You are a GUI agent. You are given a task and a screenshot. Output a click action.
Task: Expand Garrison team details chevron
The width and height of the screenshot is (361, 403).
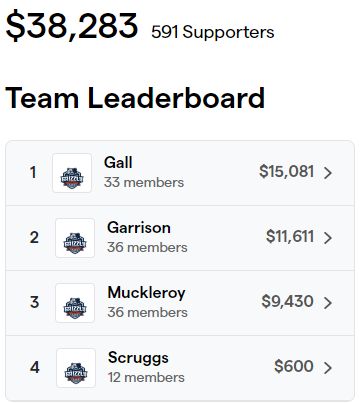pos(328,238)
